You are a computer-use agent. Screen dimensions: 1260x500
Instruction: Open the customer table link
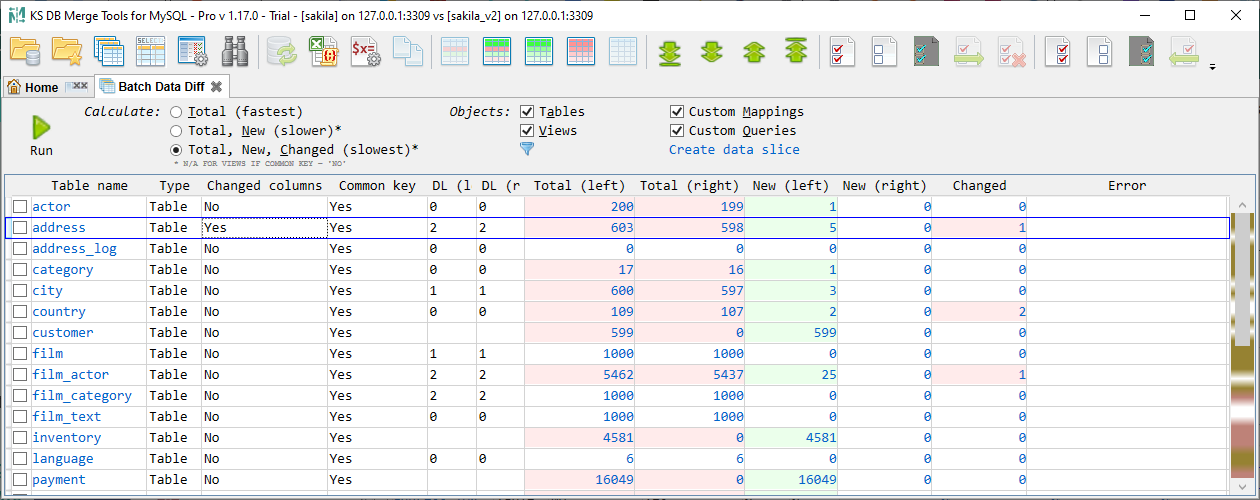coord(63,332)
